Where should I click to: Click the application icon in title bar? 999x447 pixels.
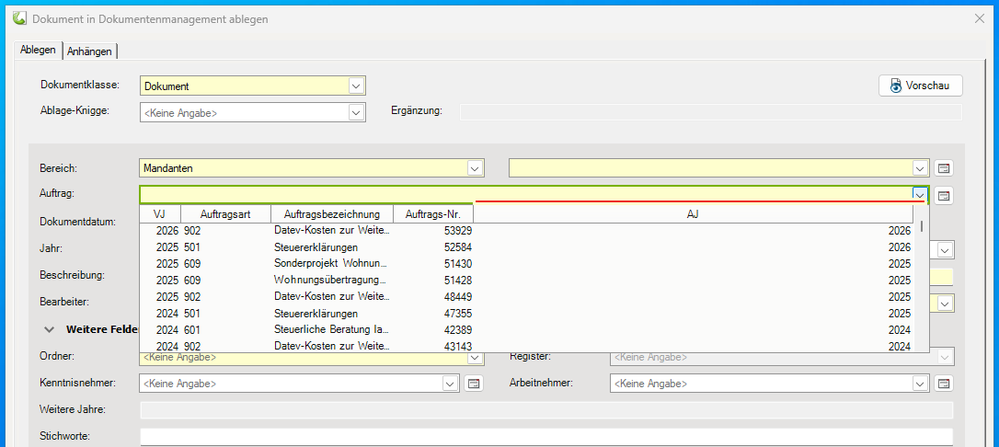(20, 18)
